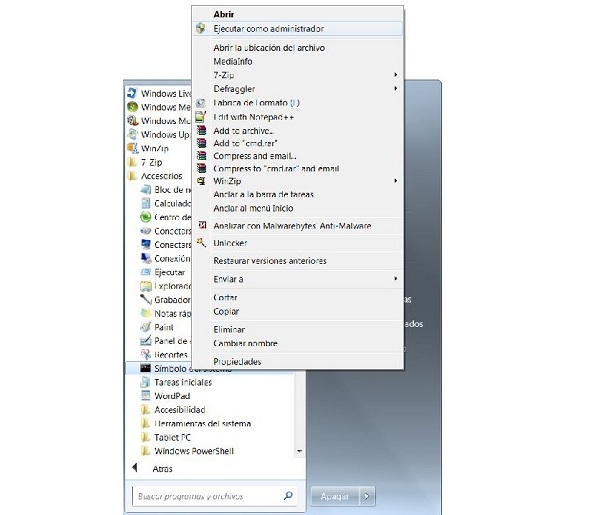Open Panel de entrada matemática entry
The height and width of the screenshot is (515, 600).
coord(166,341)
